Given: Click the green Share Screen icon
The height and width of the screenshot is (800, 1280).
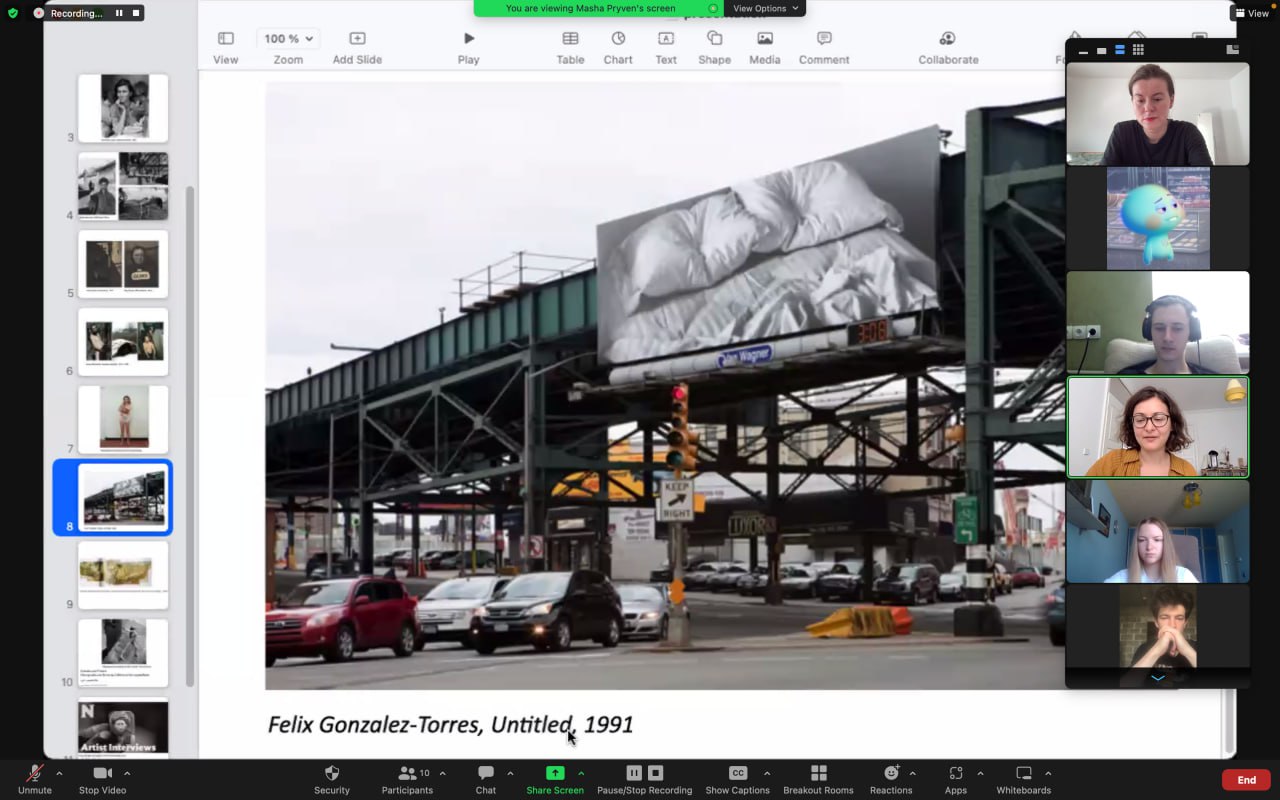Looking at the screenshot, I should [555, 773].
